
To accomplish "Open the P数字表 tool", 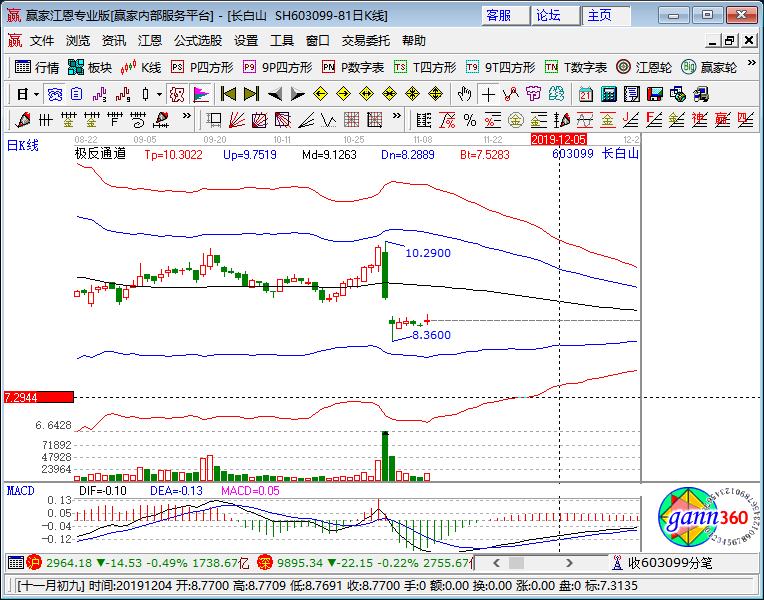I will [353, 67].
